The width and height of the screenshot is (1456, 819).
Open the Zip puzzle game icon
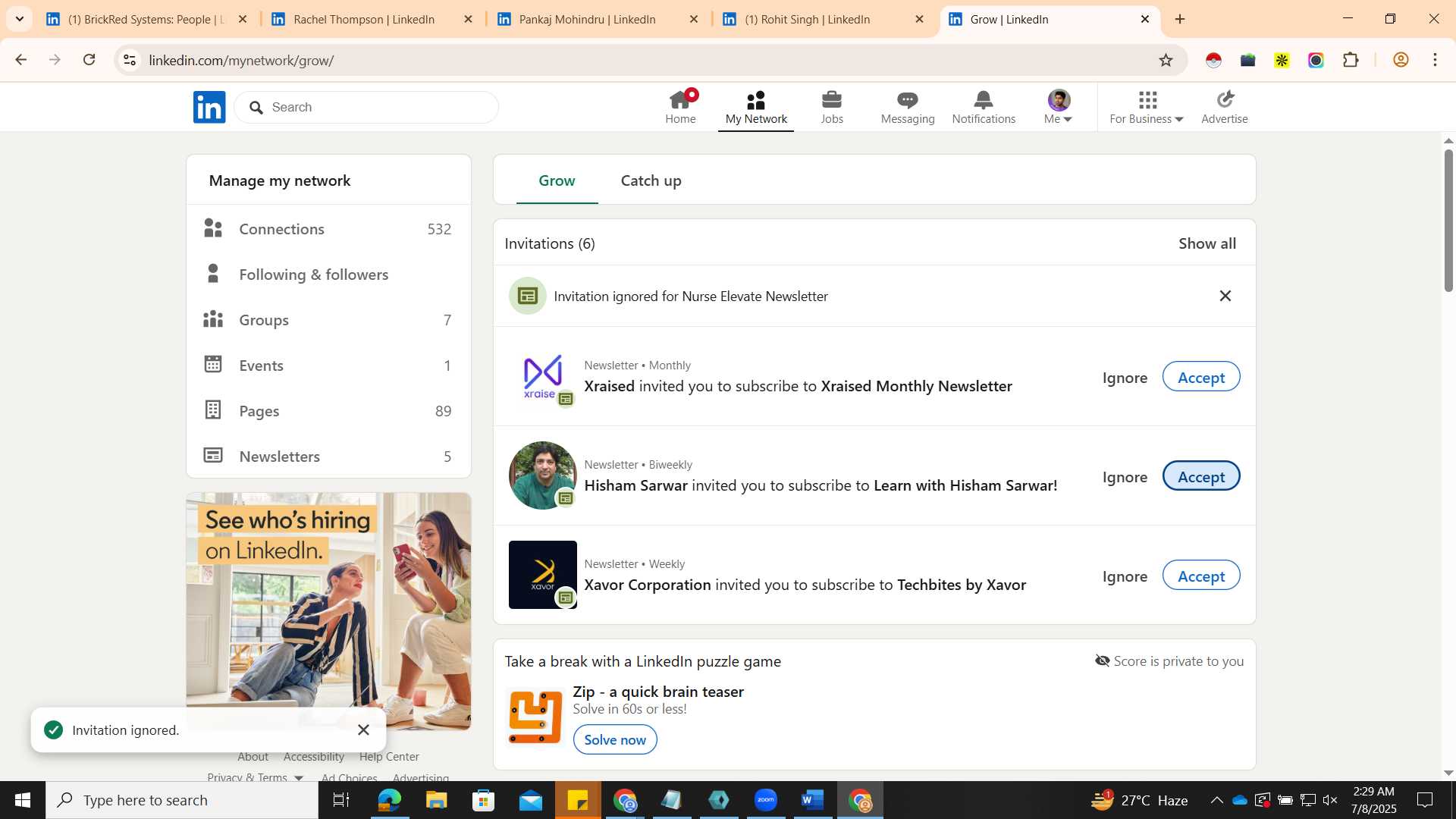tap(535, 717)
